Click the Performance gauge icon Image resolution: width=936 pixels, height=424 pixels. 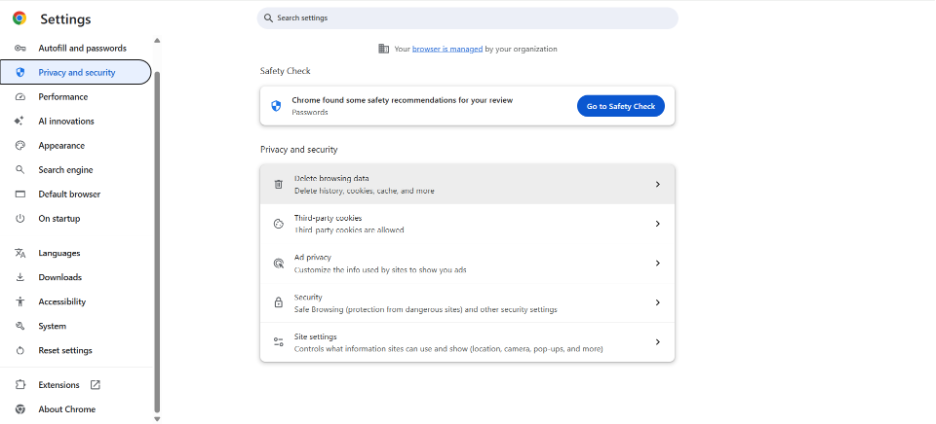(x=20, y=97)
